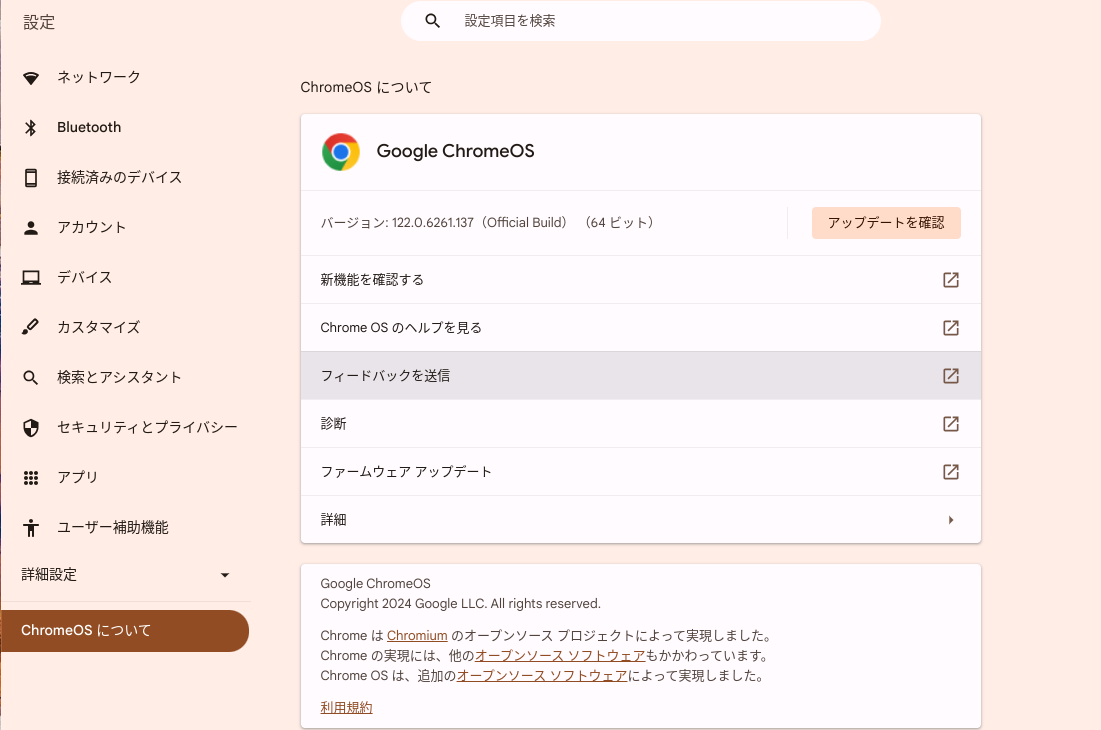Click フィードバックを送信 row
The height and width of the screenshot is (730, 1101).
tap(640, 376)
